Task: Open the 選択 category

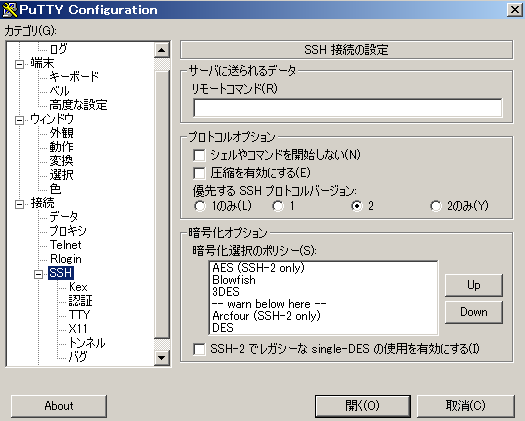Action: [61, 175]
